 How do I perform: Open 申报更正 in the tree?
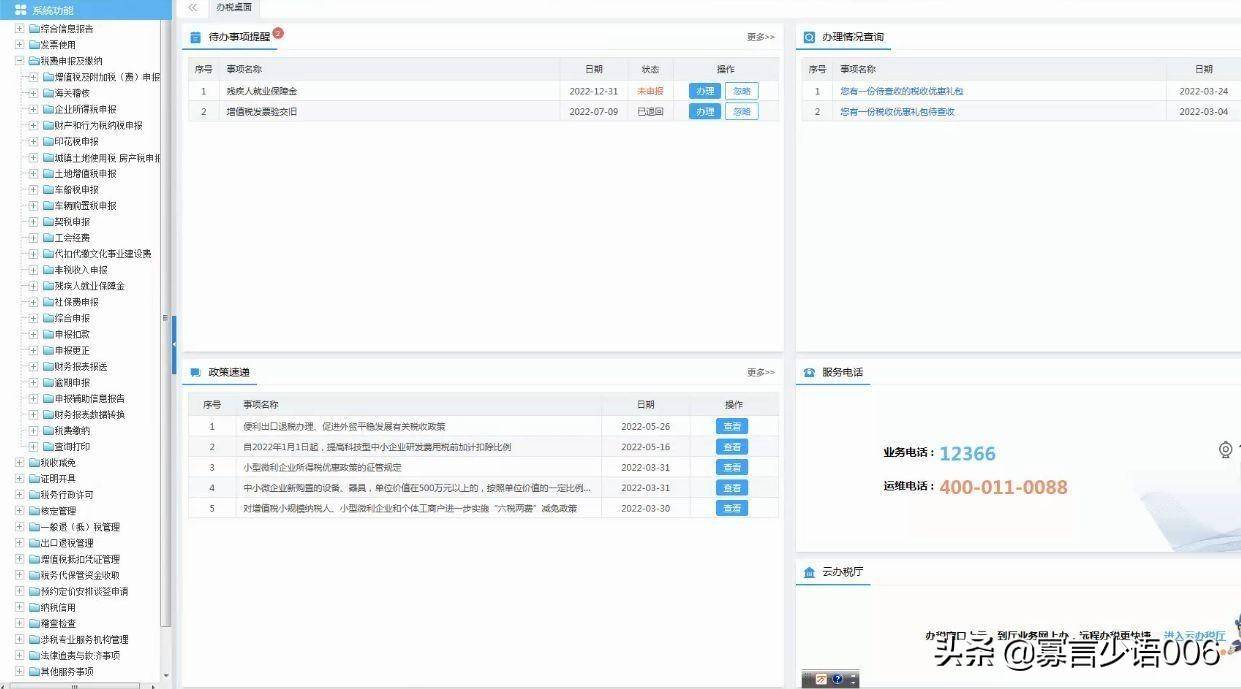(73, 350)
